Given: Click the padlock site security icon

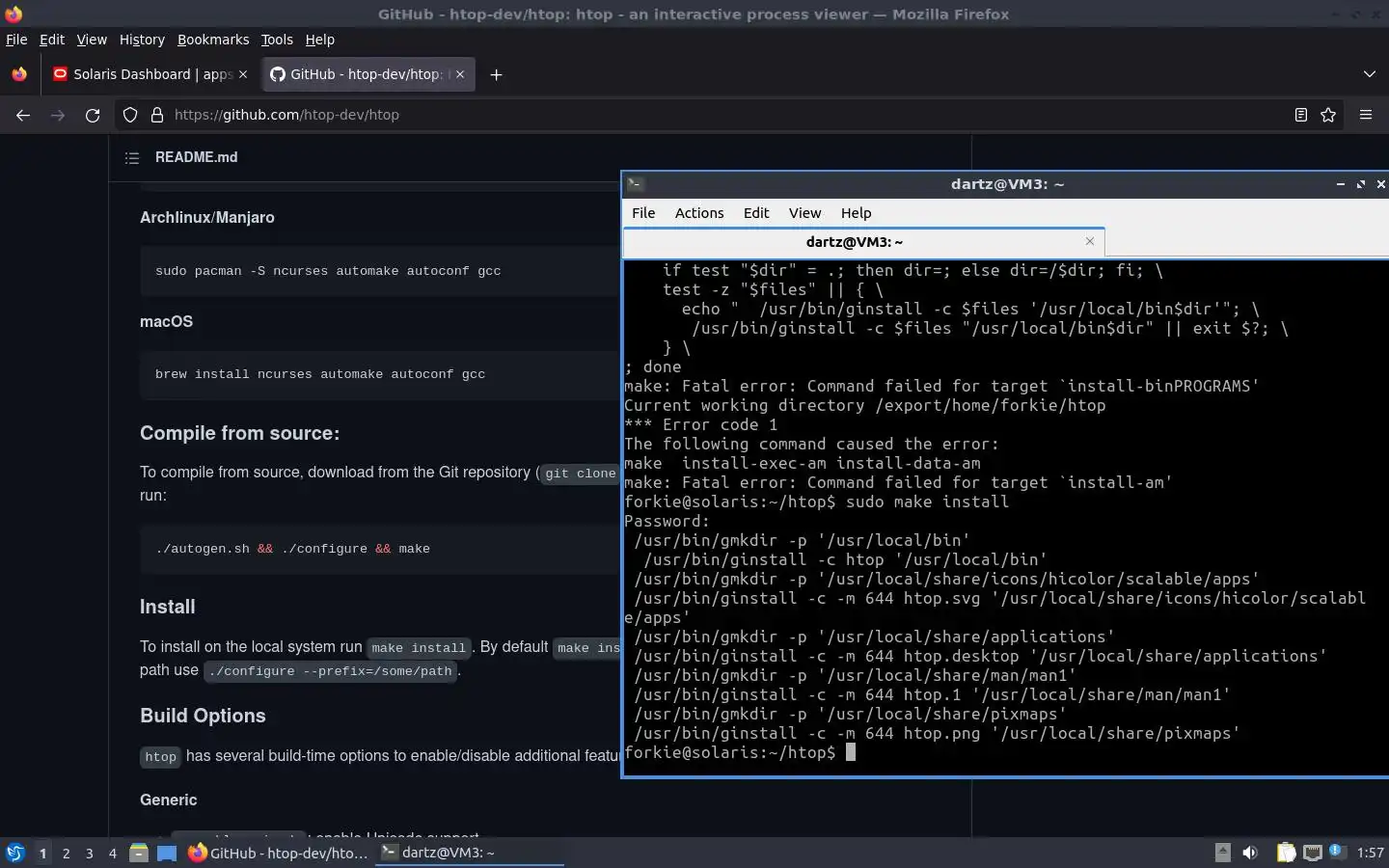Looking at the screenshot, I should (x=157, y=115).
